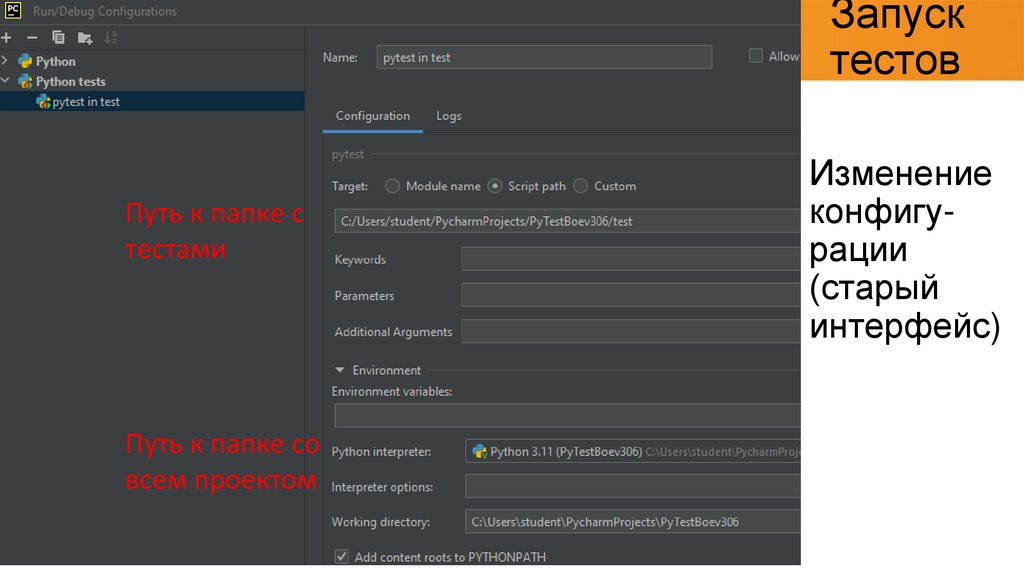Image resolution: width=1024 pixels, height=574 pixels.
Task: Focus the Environment variables field
Action: tap(568, 416)
